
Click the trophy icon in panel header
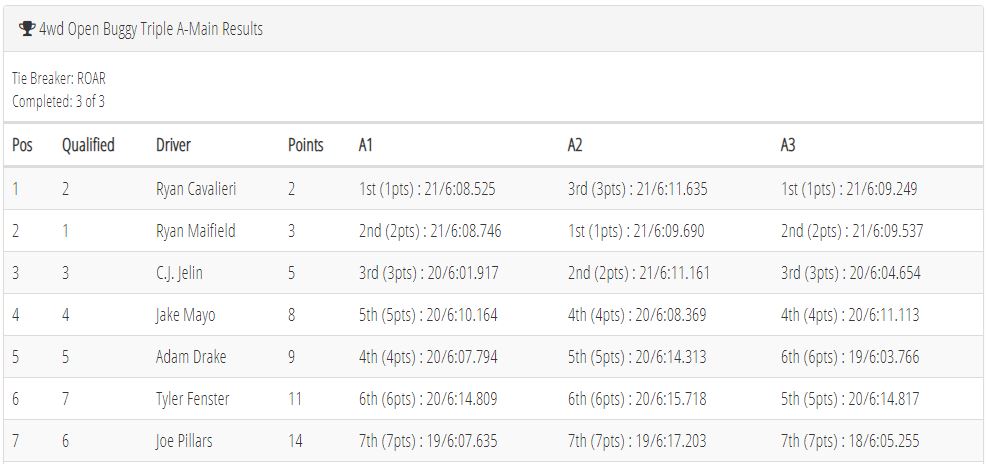pyautogui.click(x=26, y=28)
